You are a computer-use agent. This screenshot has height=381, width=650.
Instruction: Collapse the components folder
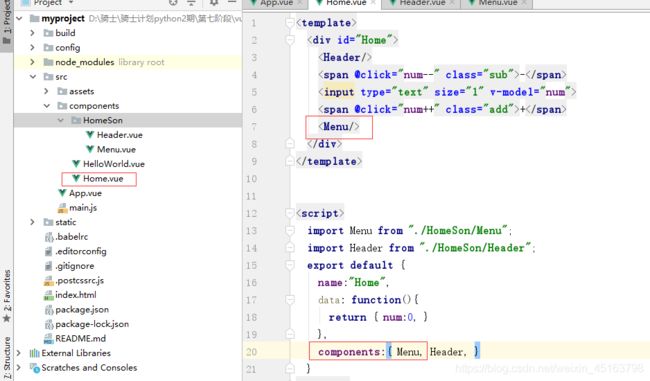pos(46,106)
